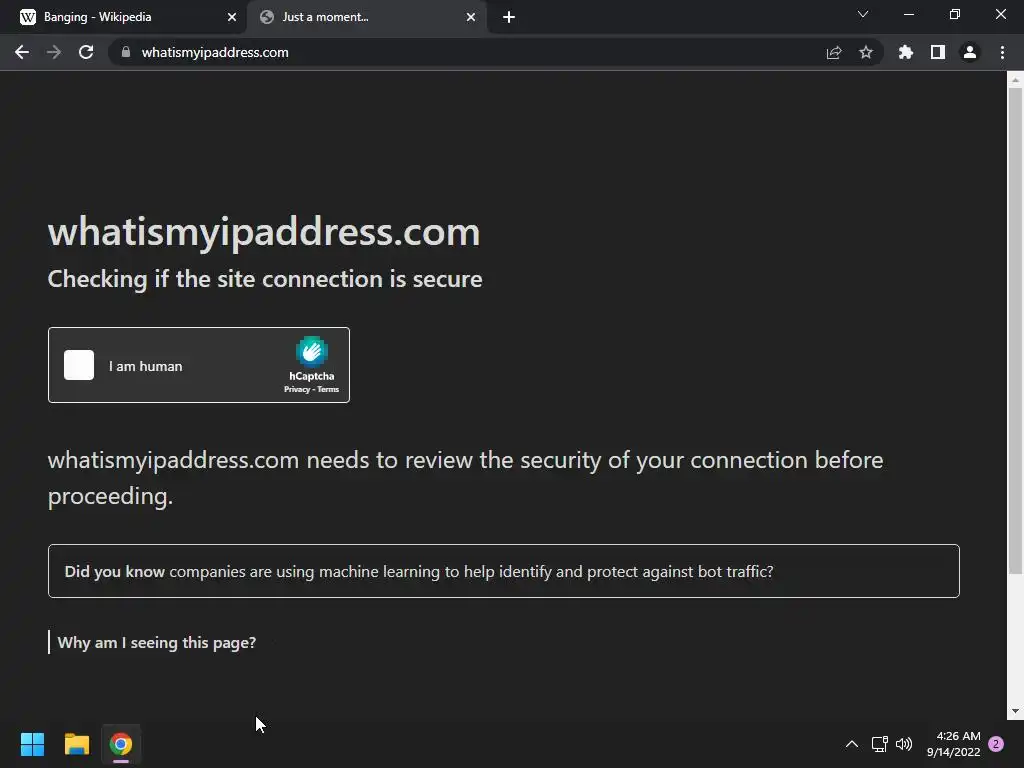Open the hCaptcha Terms link
This screenshot has height=768, width=1024.
pos(328,389)
